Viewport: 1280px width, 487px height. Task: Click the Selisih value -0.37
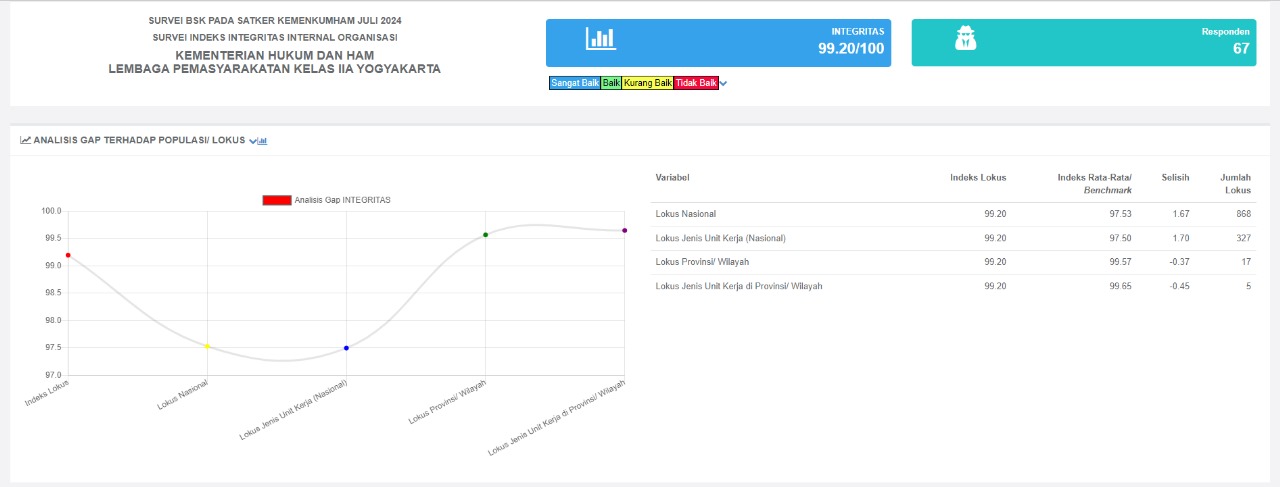[x=1178, y=262]
